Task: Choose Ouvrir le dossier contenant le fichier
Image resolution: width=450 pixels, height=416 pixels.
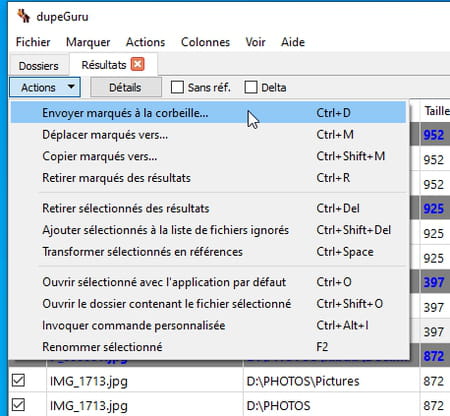Action: pos(208,304)
